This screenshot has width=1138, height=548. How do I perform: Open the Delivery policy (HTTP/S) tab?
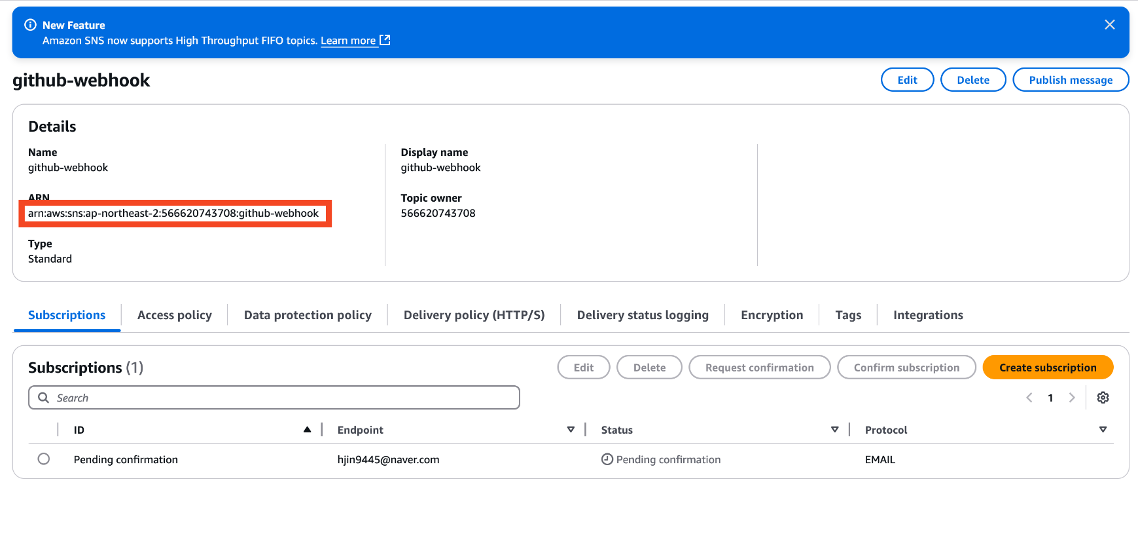click(x=474, y=315)
